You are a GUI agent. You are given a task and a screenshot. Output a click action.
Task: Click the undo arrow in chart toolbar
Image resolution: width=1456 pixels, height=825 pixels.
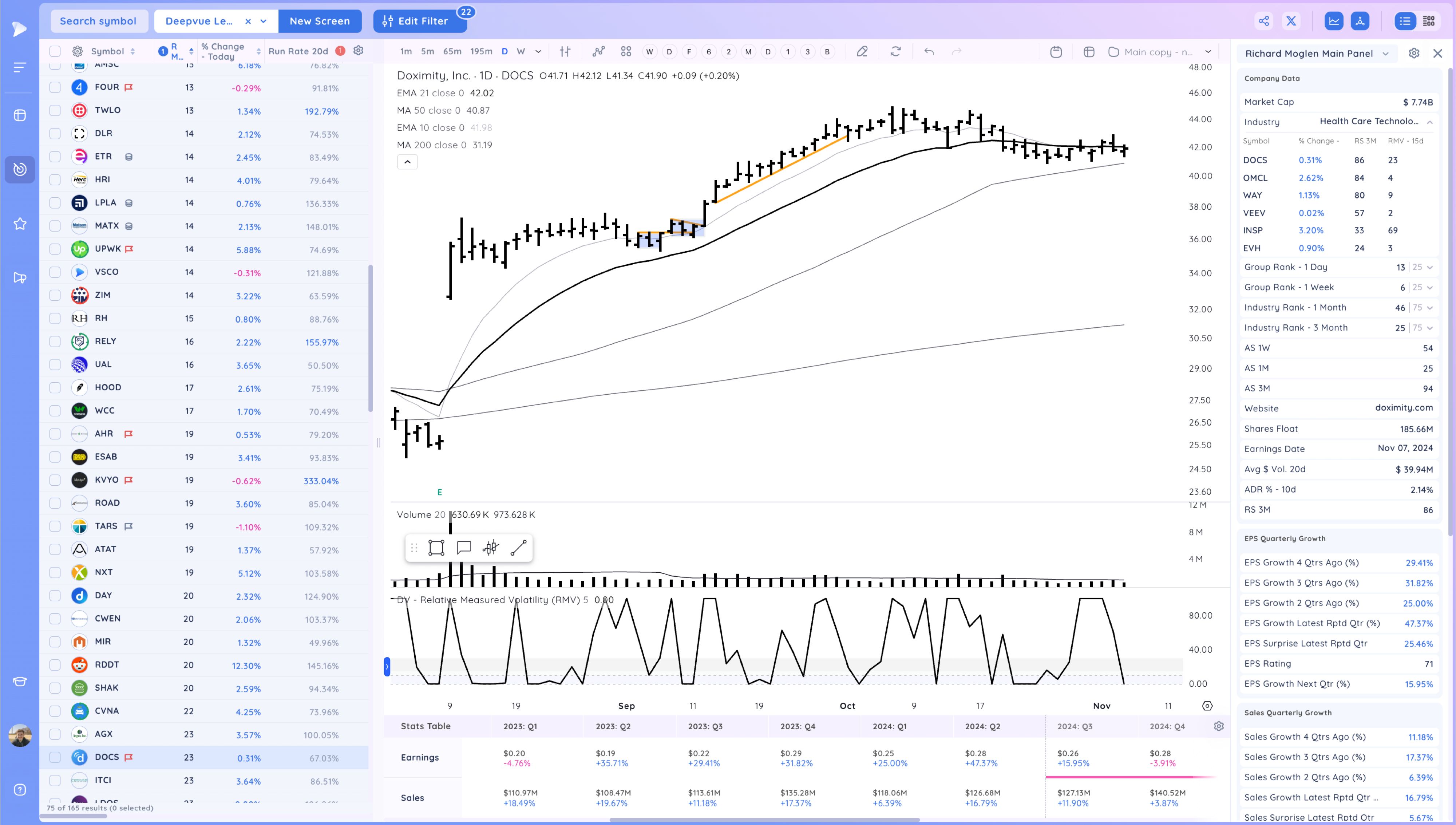tap(929, 52)
